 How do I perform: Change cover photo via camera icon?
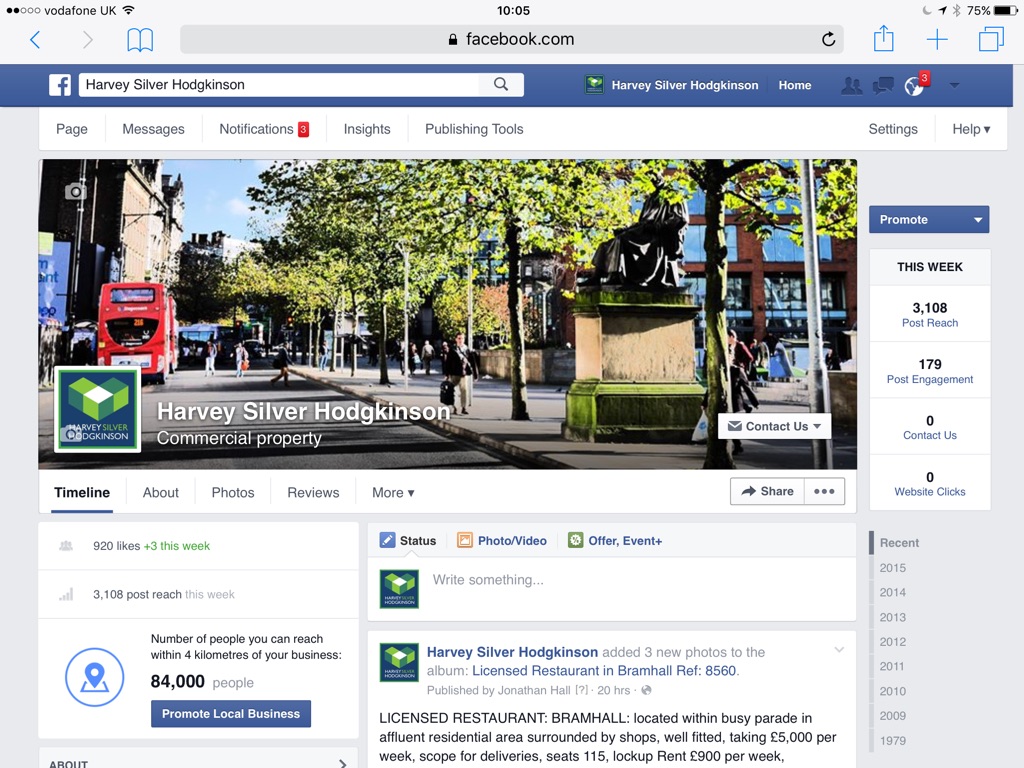76,191
